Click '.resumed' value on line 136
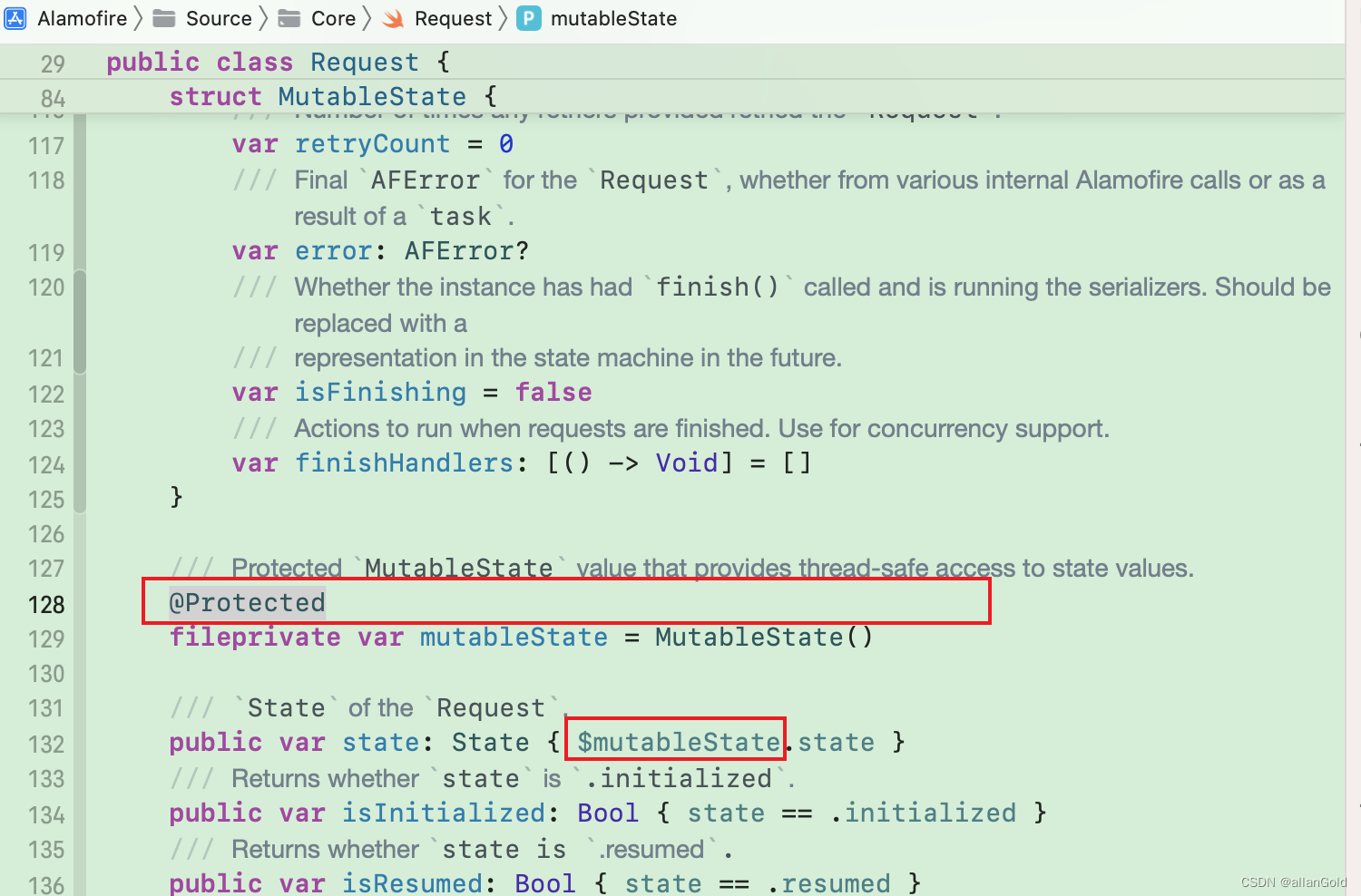The width and height of the screenshot is (1361, 896). coord(828,883)
